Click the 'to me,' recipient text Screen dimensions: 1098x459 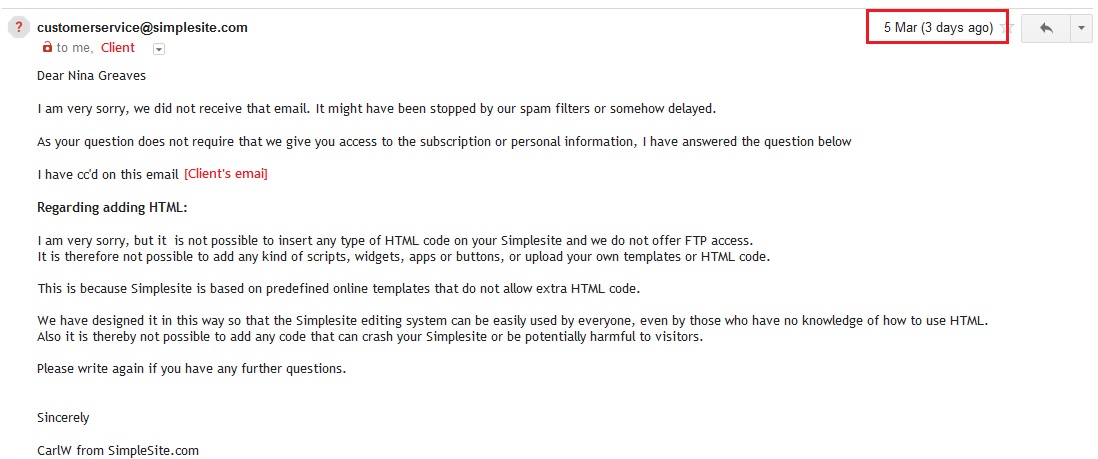[75, 47]
